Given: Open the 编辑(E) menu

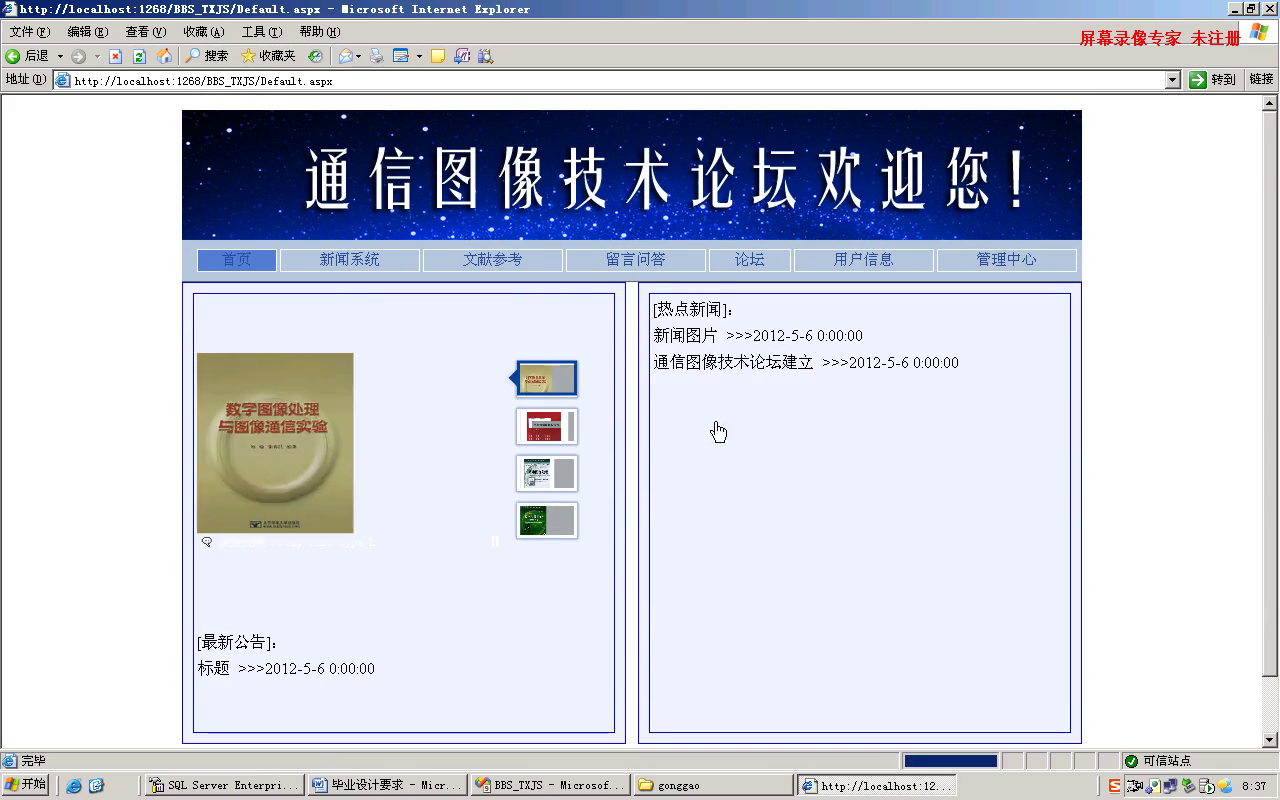Looking at the screenshot, I should [87, 32].
